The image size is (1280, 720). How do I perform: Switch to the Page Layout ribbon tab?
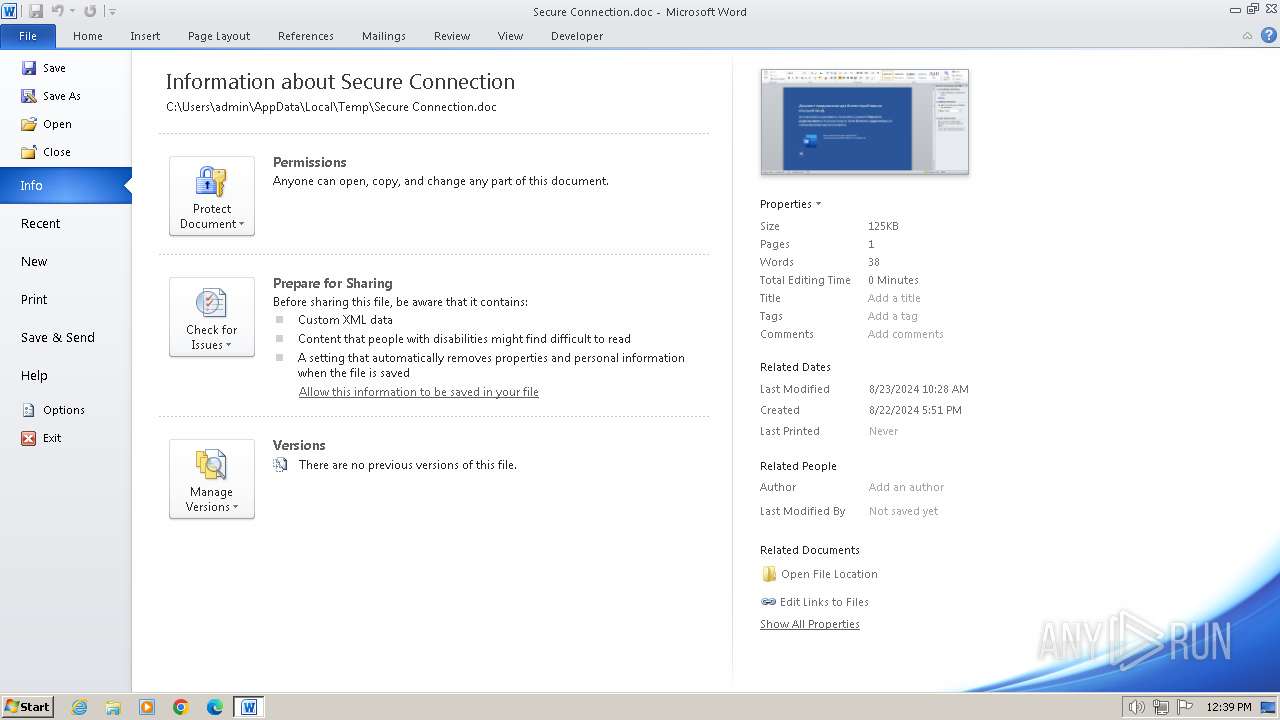click(x=219, y=36)
